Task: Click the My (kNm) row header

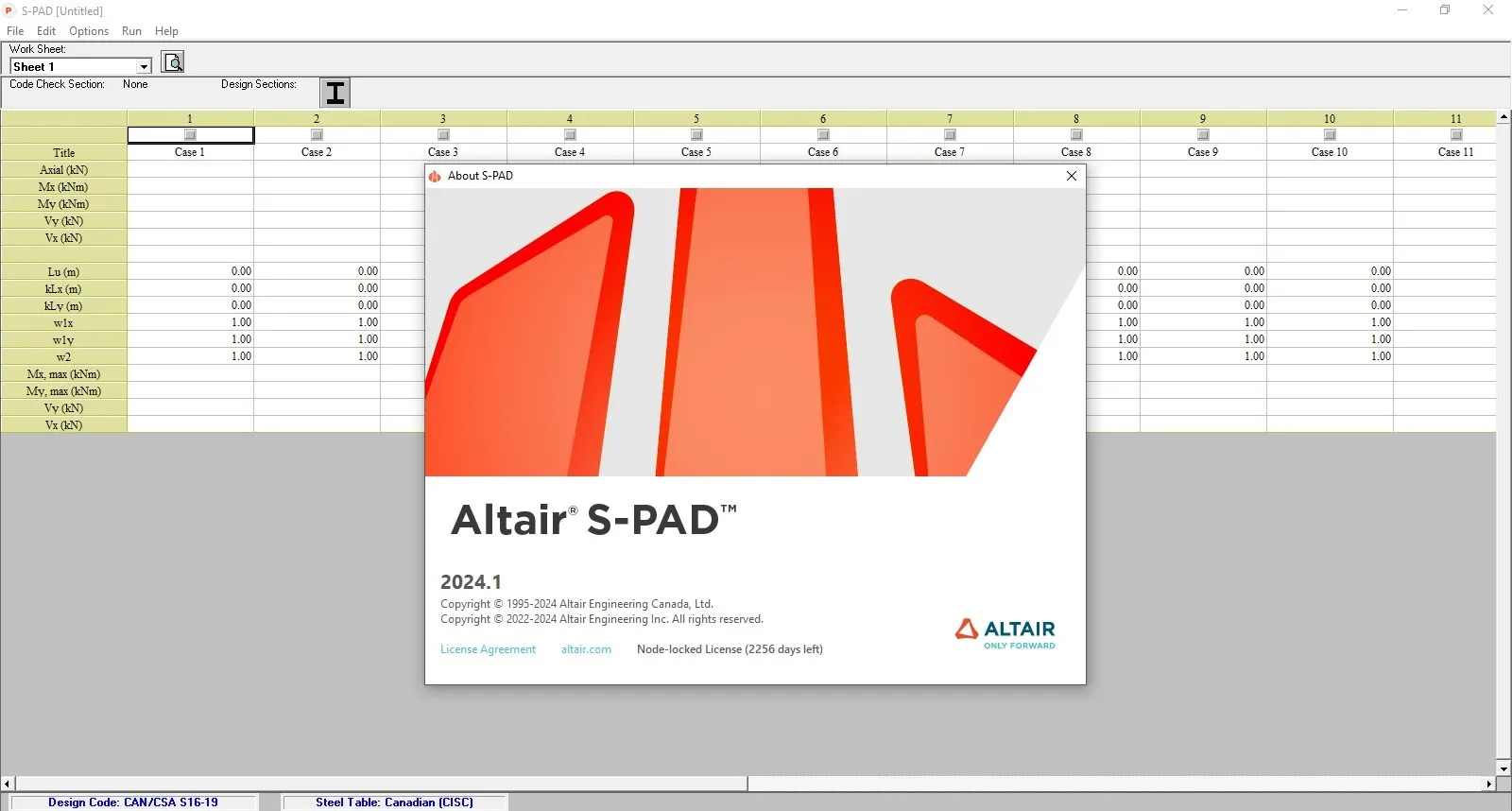Action: 63,204
